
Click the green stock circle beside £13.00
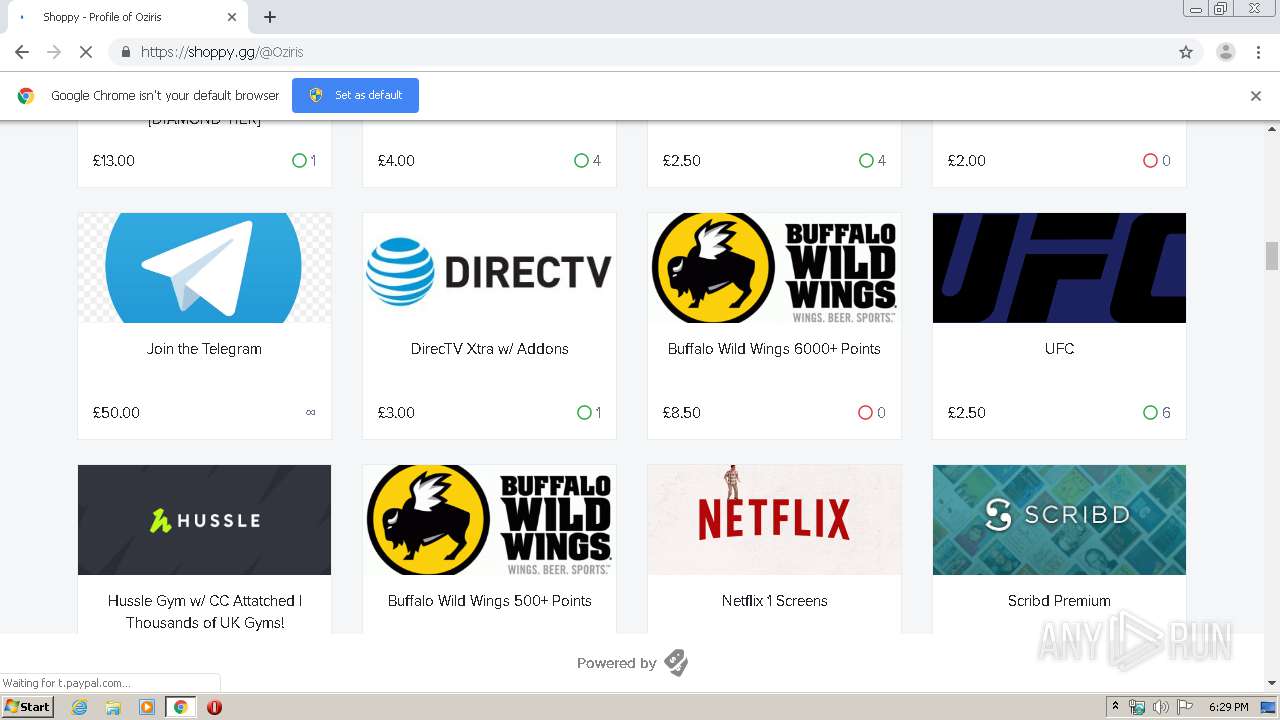pos(299,161)
